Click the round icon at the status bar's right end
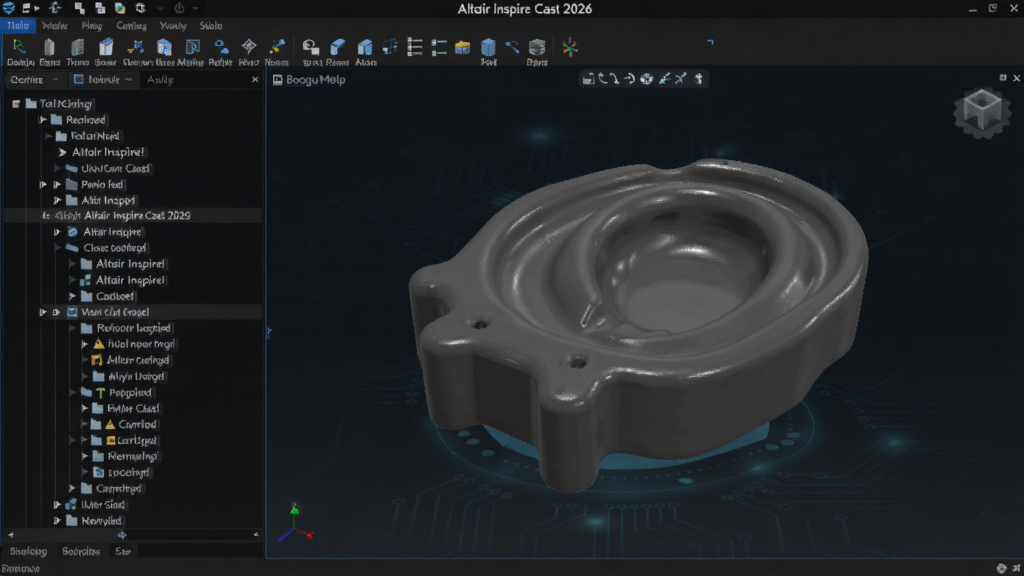Screen dimensions: 1024x576 click(x=1002, y=568)
